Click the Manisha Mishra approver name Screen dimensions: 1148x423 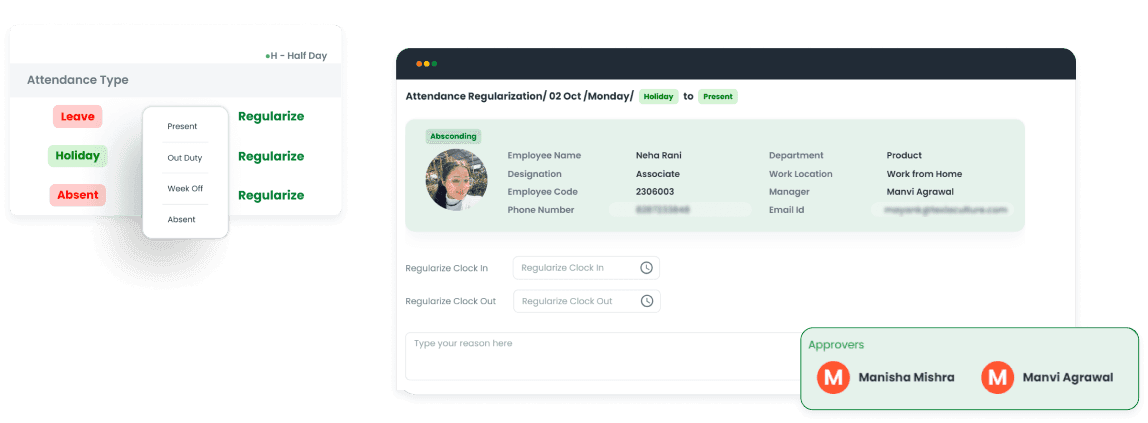pyautogui.click(x=906, y=378)
